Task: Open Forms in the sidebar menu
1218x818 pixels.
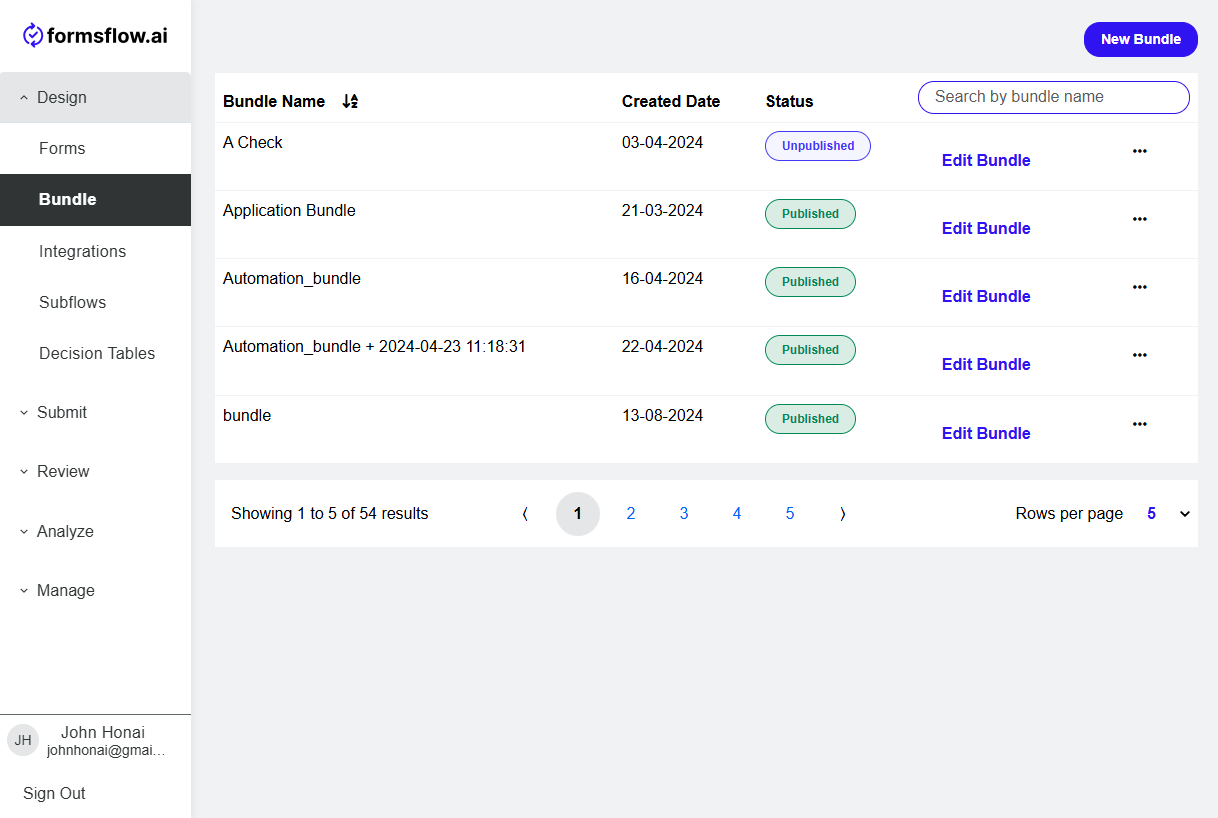Action: point(62,148)
